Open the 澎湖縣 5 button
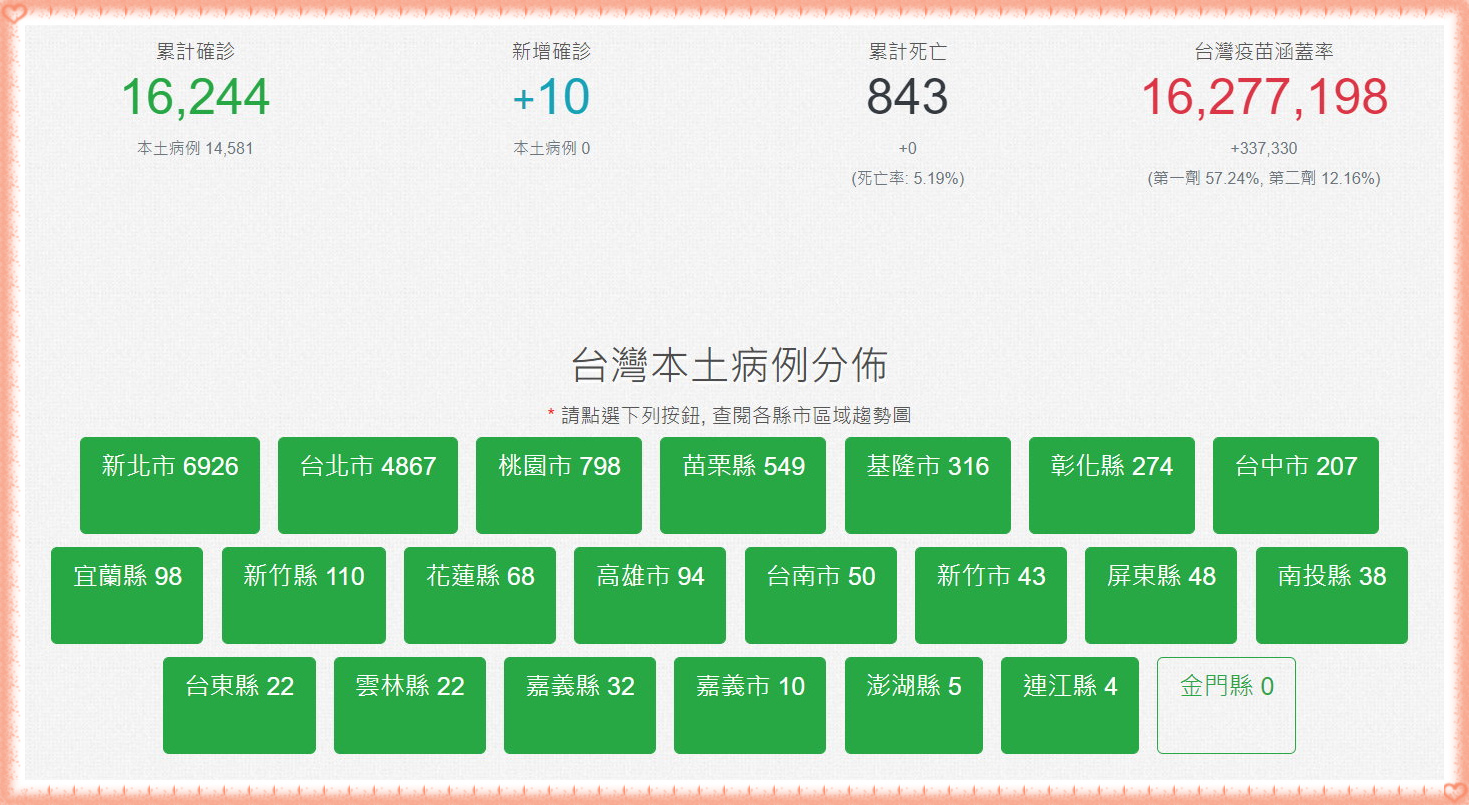The image size is (1469, 805). (914, 705)
